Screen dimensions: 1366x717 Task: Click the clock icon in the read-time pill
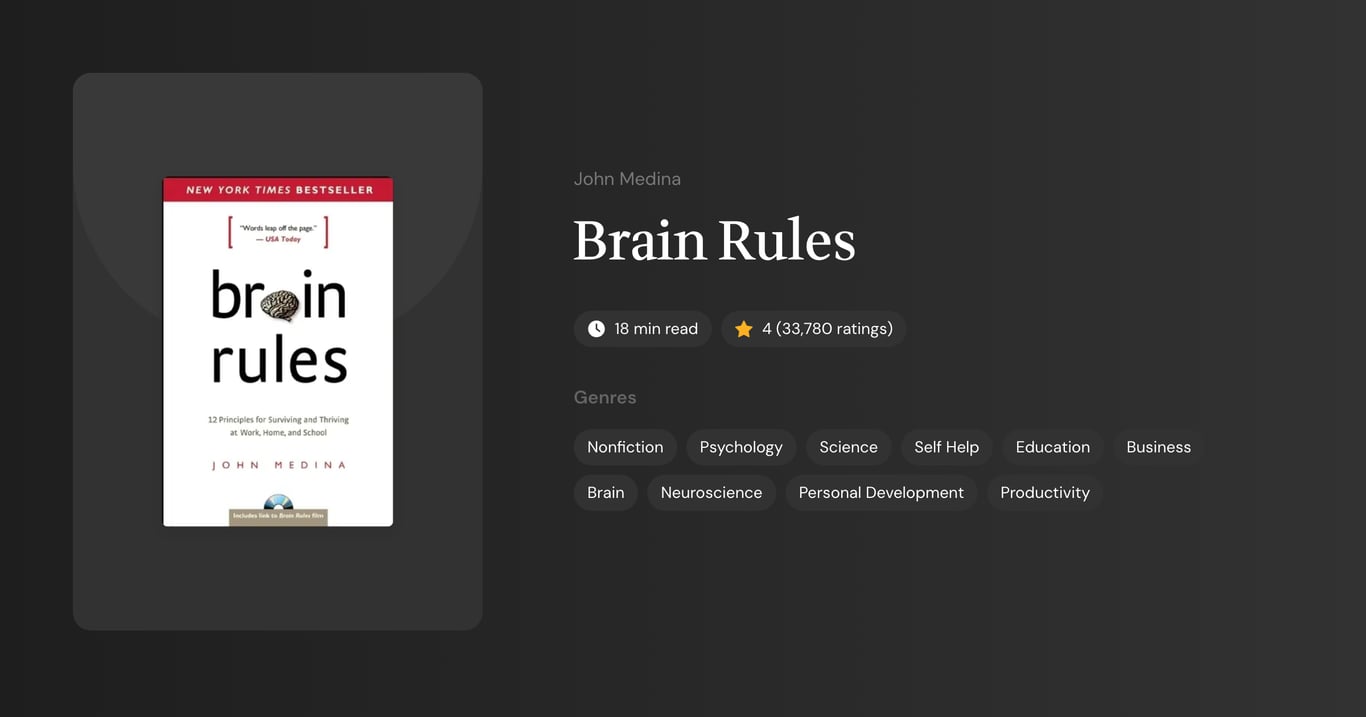click(x=596, y=328)
